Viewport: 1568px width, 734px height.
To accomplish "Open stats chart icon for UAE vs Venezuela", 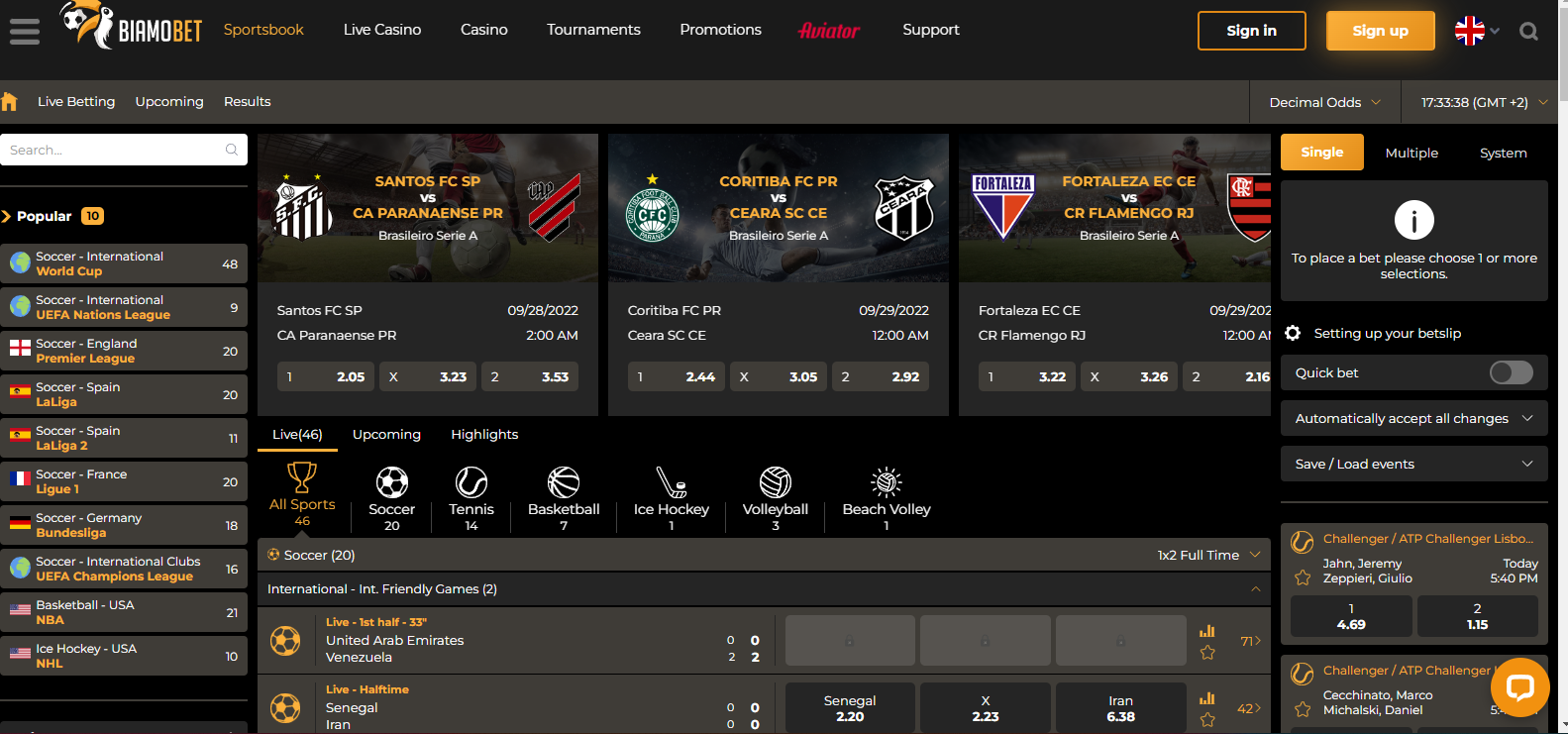I will [x=1207, y=630].
